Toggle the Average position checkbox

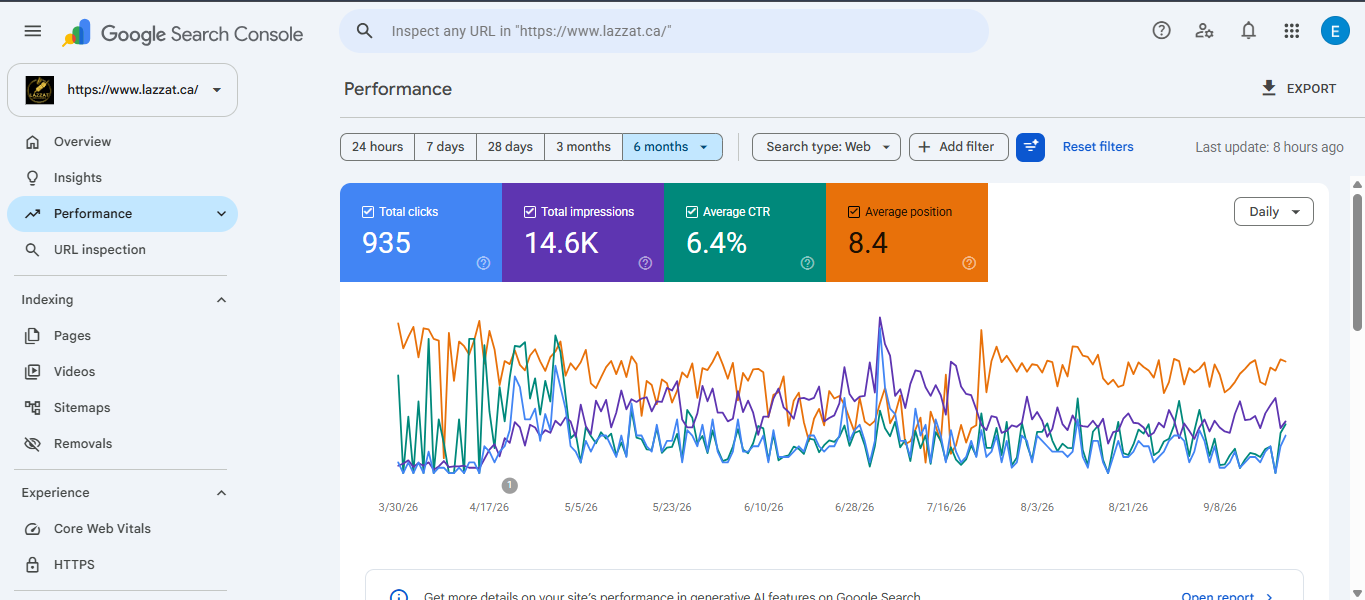[853, 212]
